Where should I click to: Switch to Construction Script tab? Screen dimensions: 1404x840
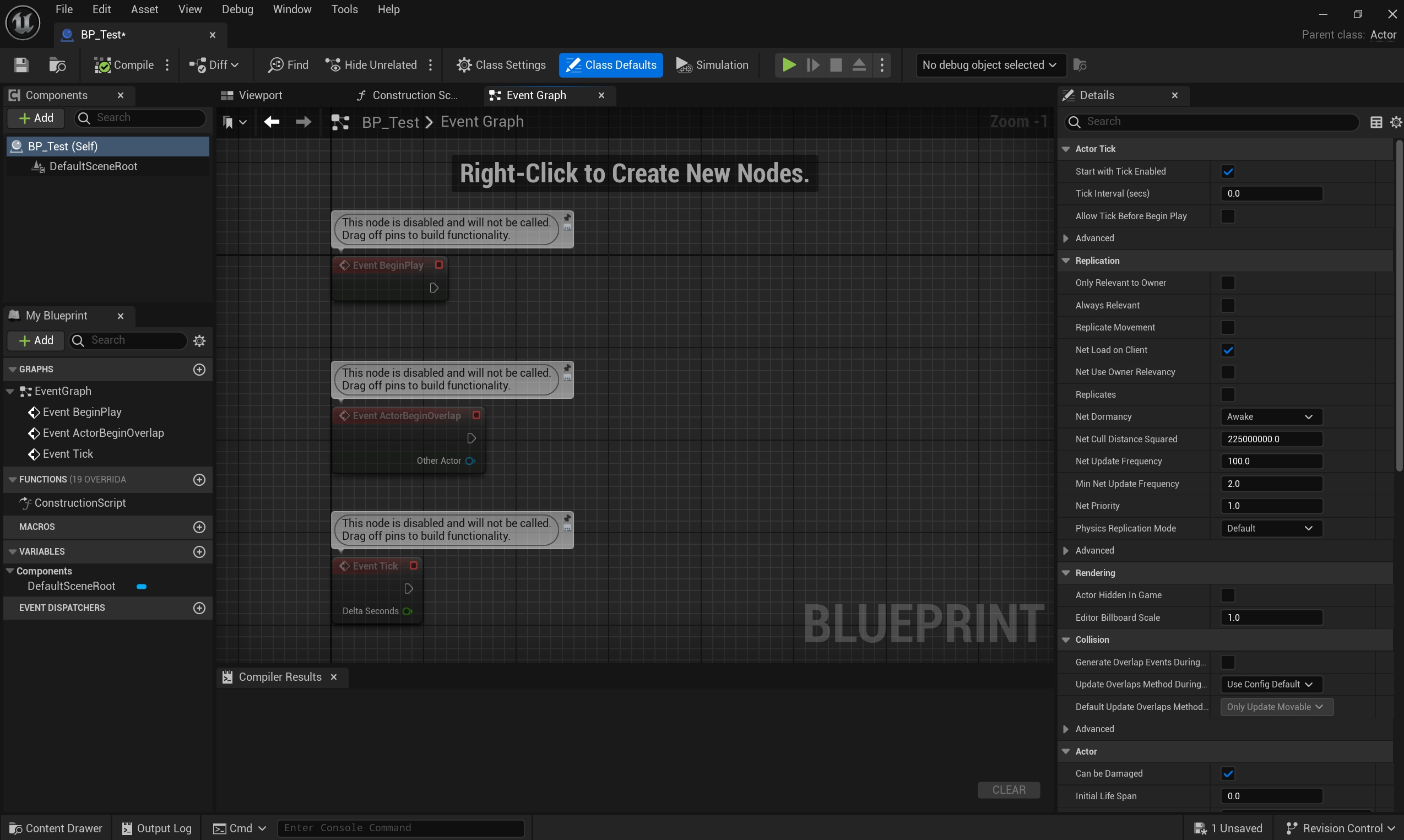pos(409,96)
